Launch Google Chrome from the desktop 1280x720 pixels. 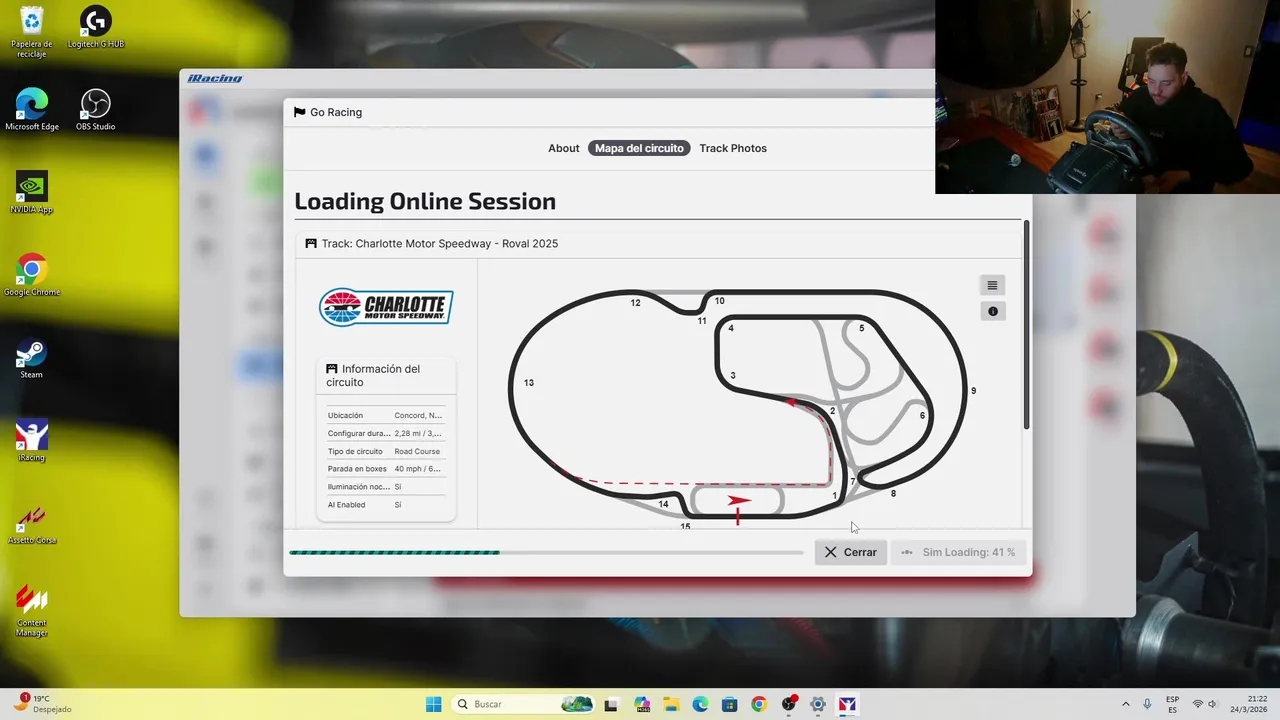point(32,275)
